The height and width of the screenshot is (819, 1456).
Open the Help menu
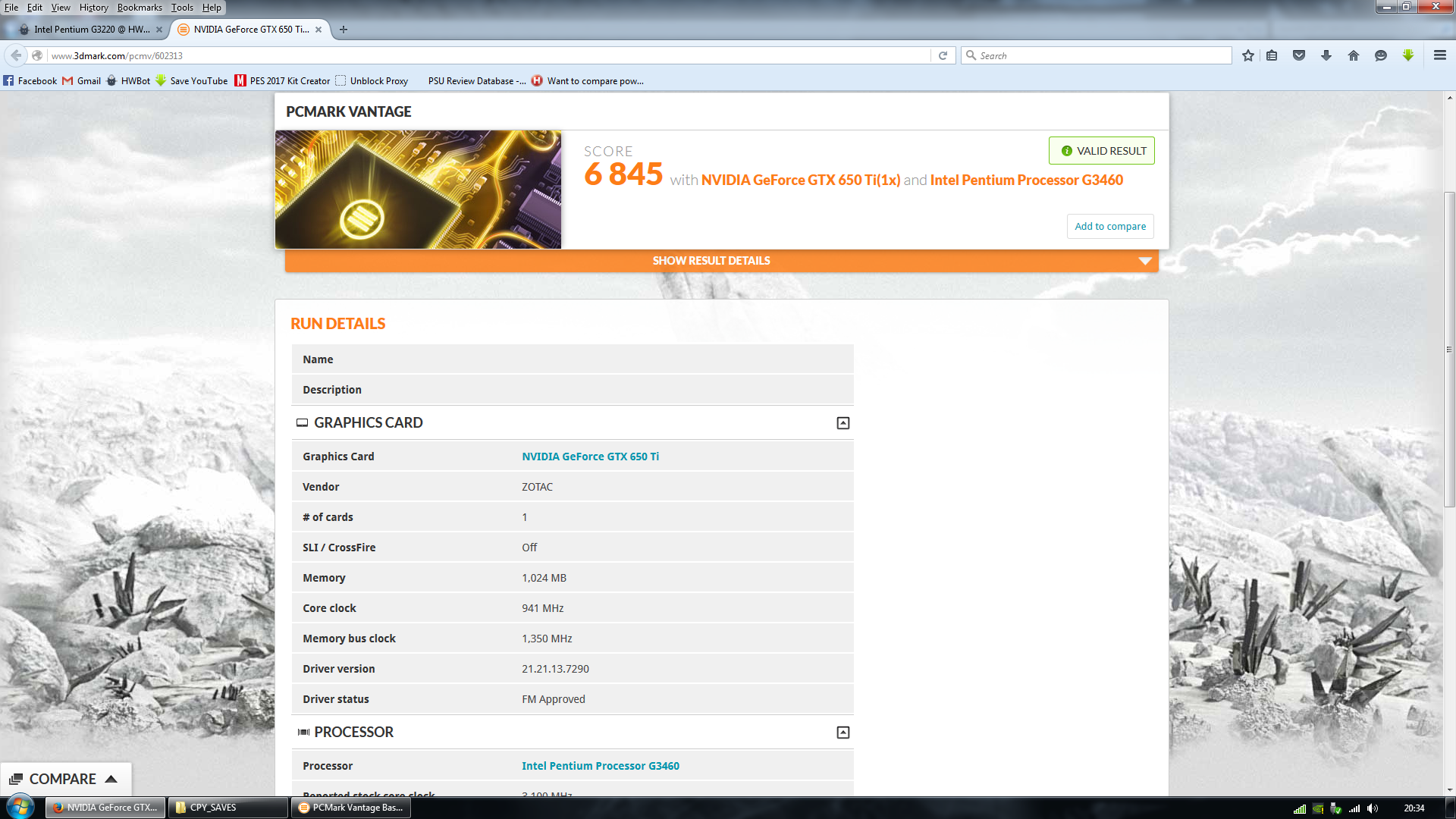click(212, 8)
